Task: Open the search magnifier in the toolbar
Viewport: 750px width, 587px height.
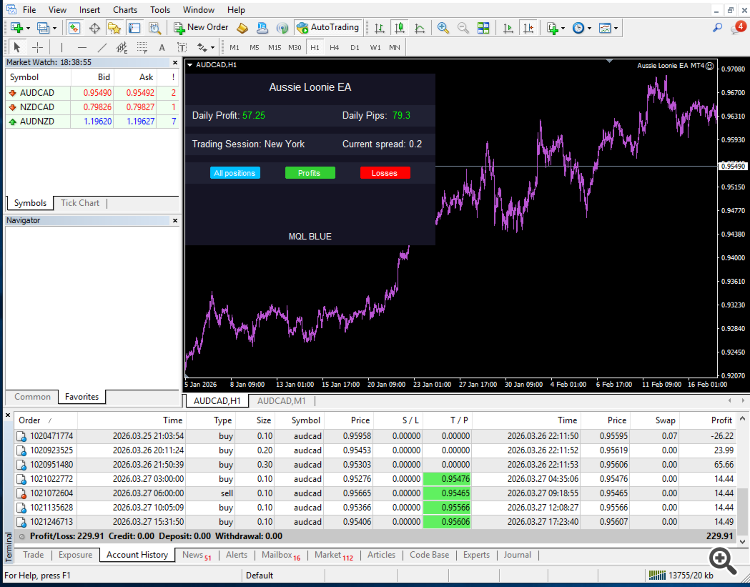Action: point(717,28)
